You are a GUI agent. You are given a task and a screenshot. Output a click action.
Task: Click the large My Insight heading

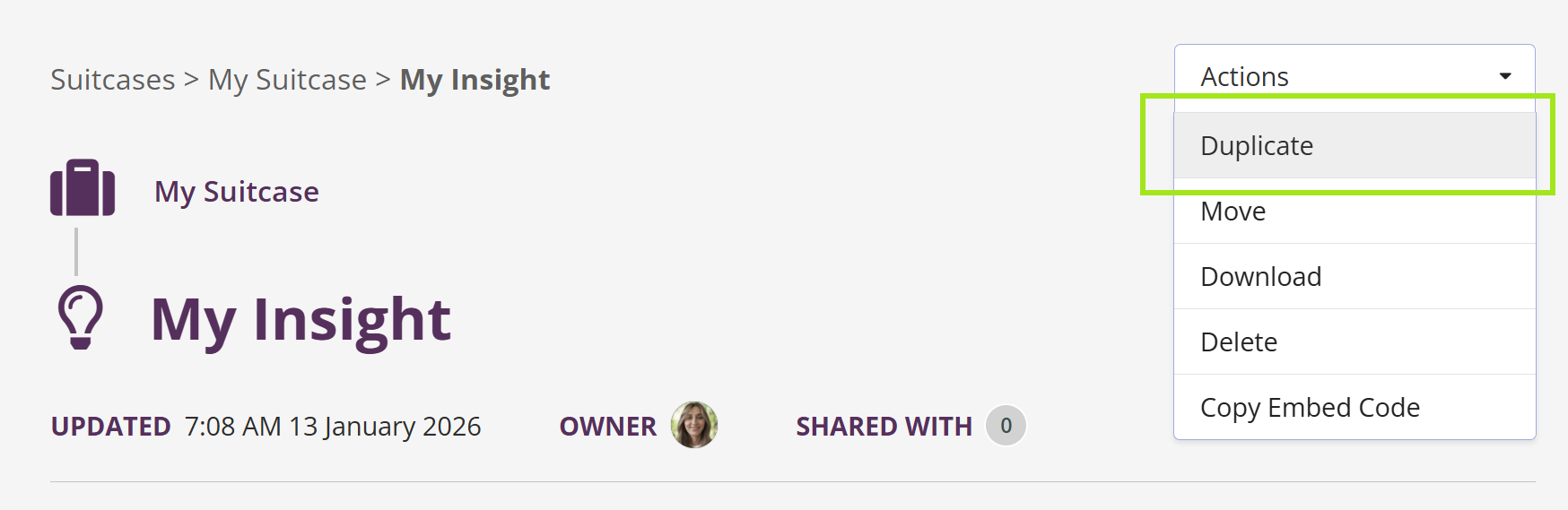(x=301, y=319)
